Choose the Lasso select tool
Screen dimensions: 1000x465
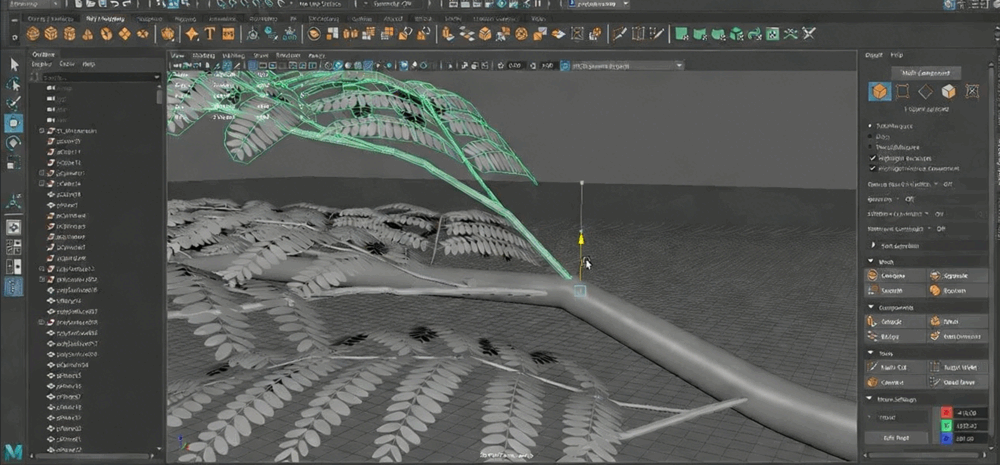click(14, 83)
